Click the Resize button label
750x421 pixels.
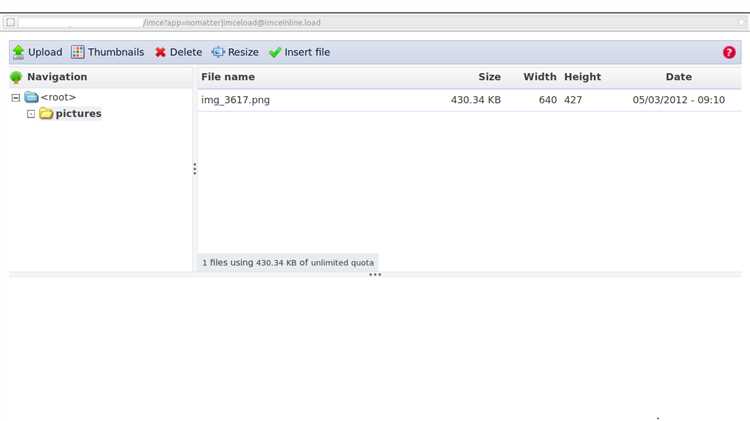click(x=243, y=52)
